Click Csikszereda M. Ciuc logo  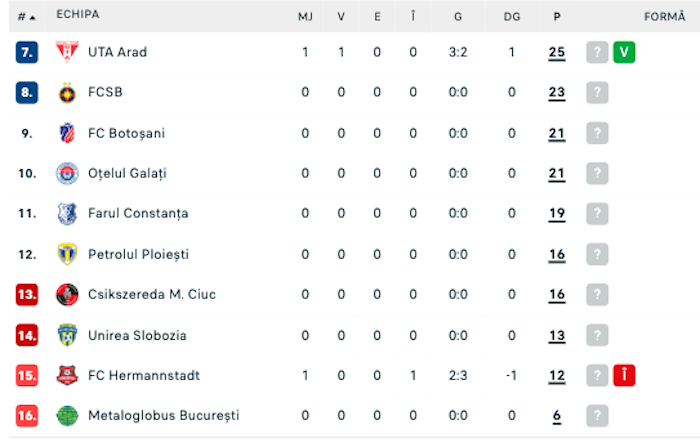tap(67, 294)
